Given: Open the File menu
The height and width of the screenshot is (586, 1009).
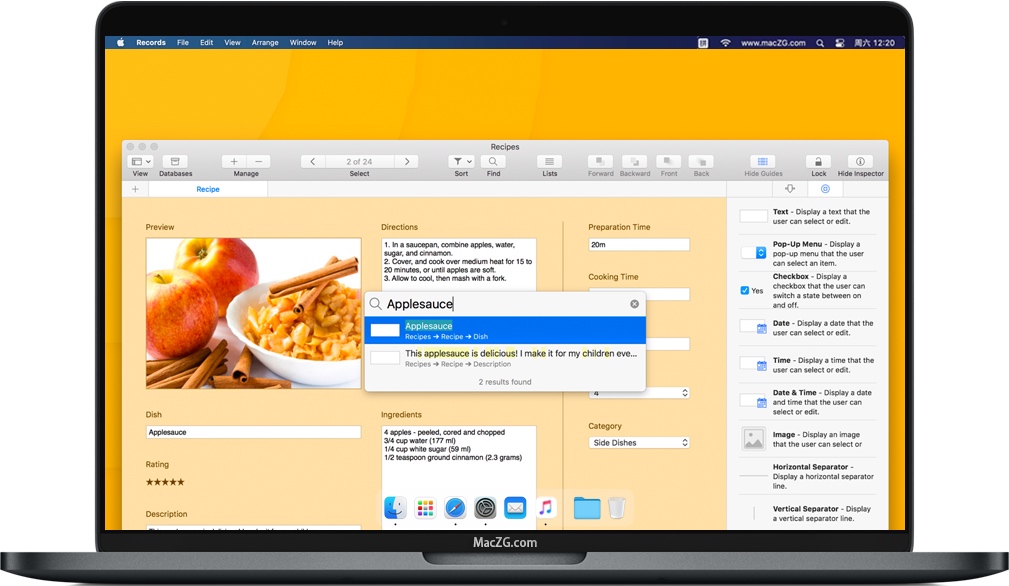Looking at the screenshot, I should (183, 43).
